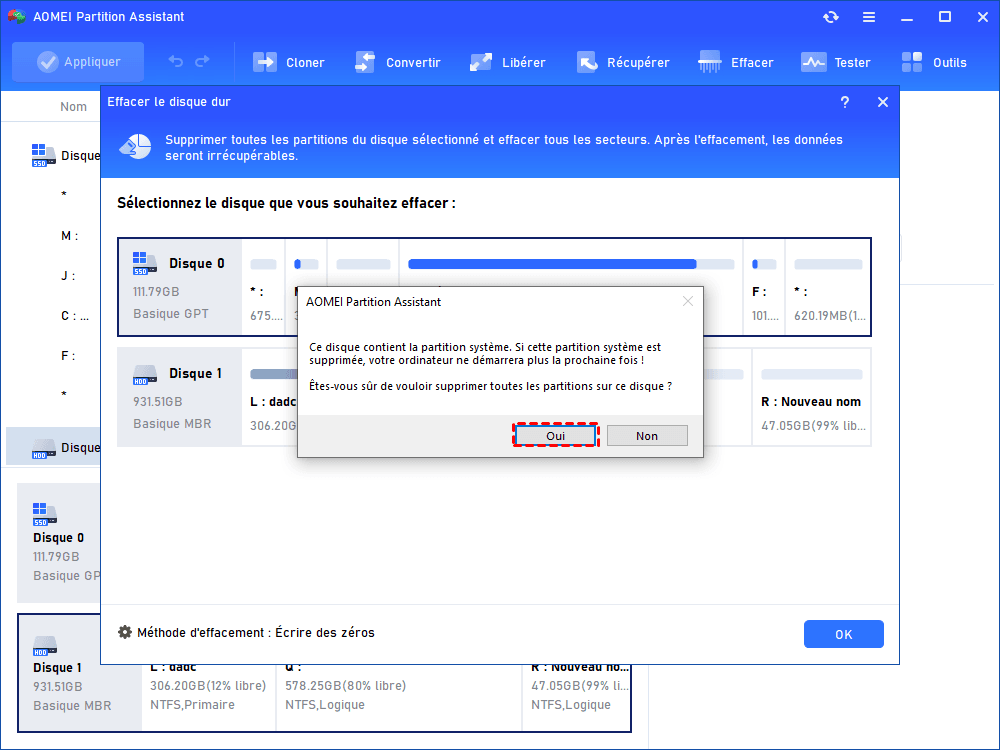Screen dimensions: 1000x750
Task: Click the Méthode d'effacement gear icon
Action: [125, 632]
